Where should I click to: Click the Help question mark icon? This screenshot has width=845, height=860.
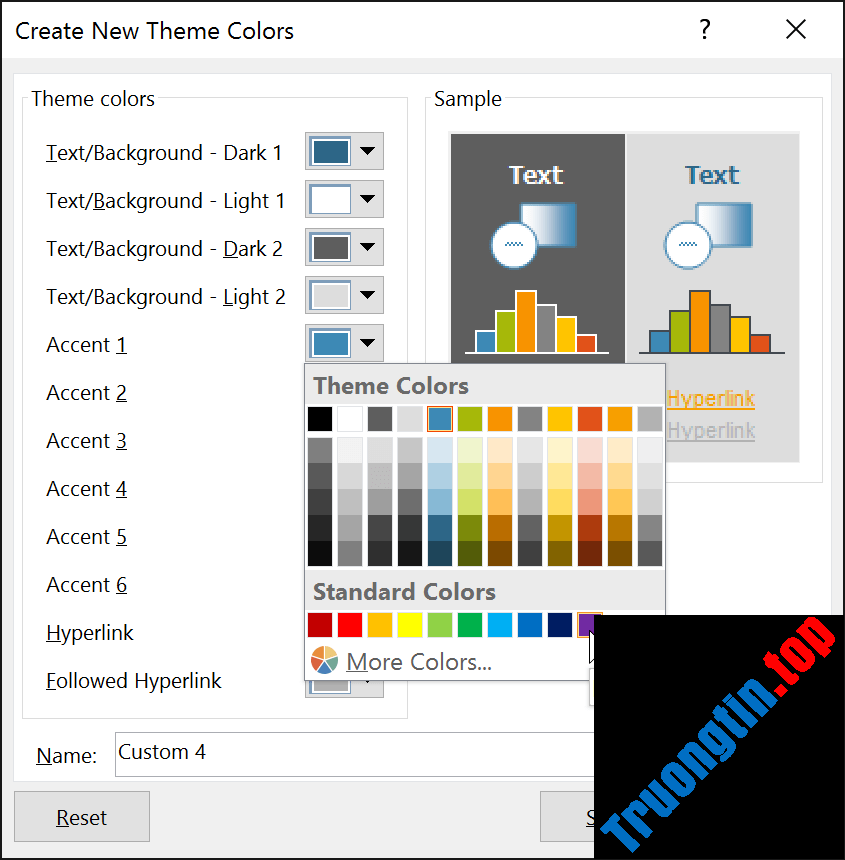pos(705,31)
